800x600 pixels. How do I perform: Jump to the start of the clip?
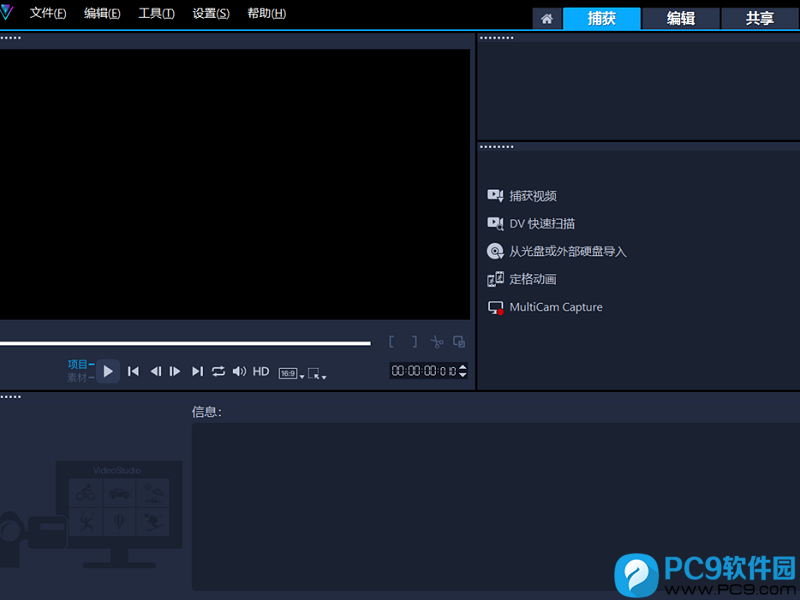tap(133, 371)
